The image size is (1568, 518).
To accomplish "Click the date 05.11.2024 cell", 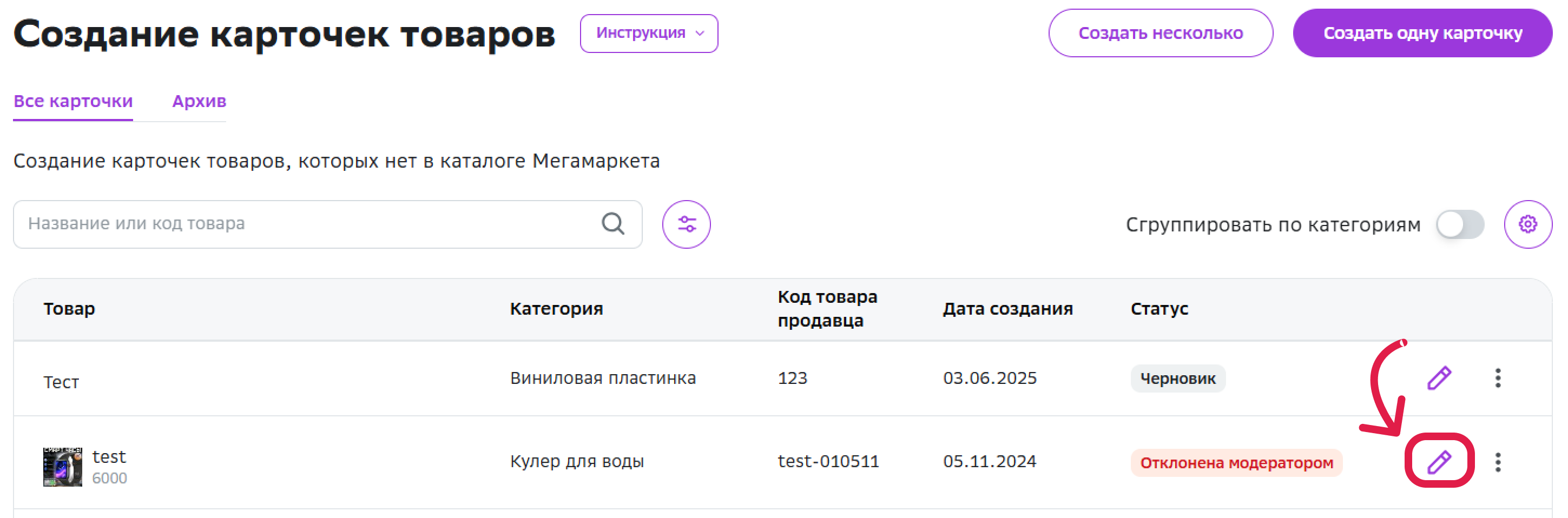I will tap(989, 461).
